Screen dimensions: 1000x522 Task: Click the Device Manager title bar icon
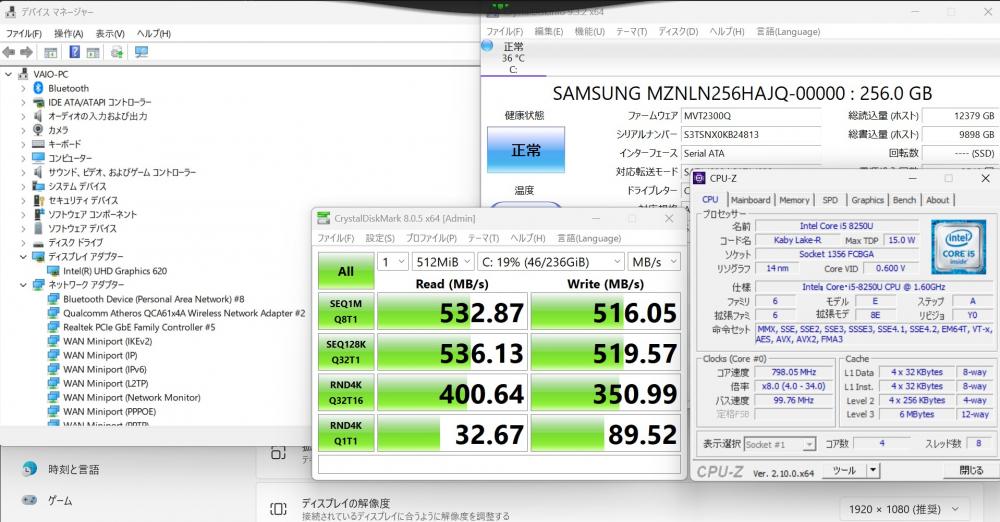click(x=10, y=11)
